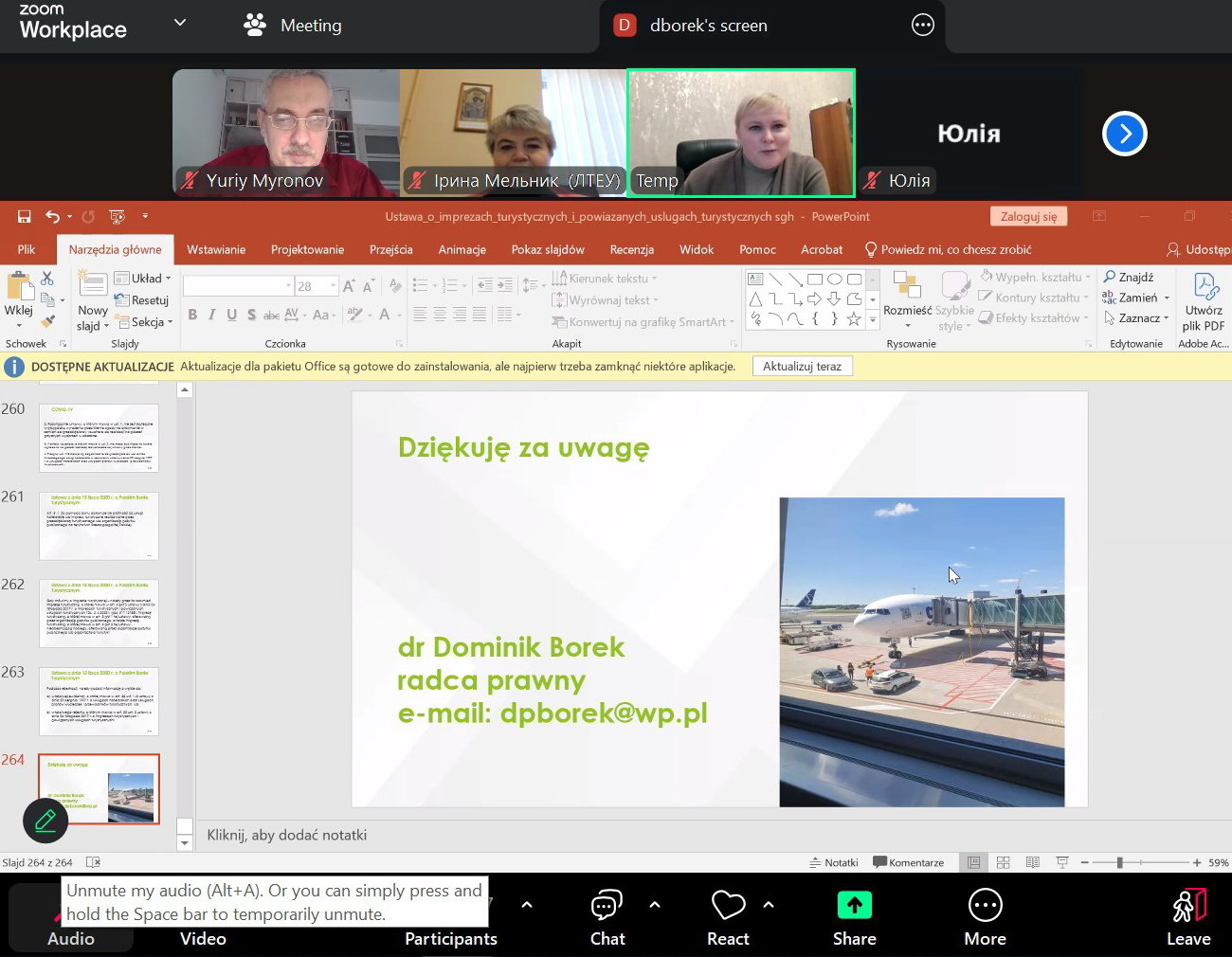This screenshot has width=1232, height=957.
Task: Switch to the Pokaz slajdów tab
Action: click(548, 249)
